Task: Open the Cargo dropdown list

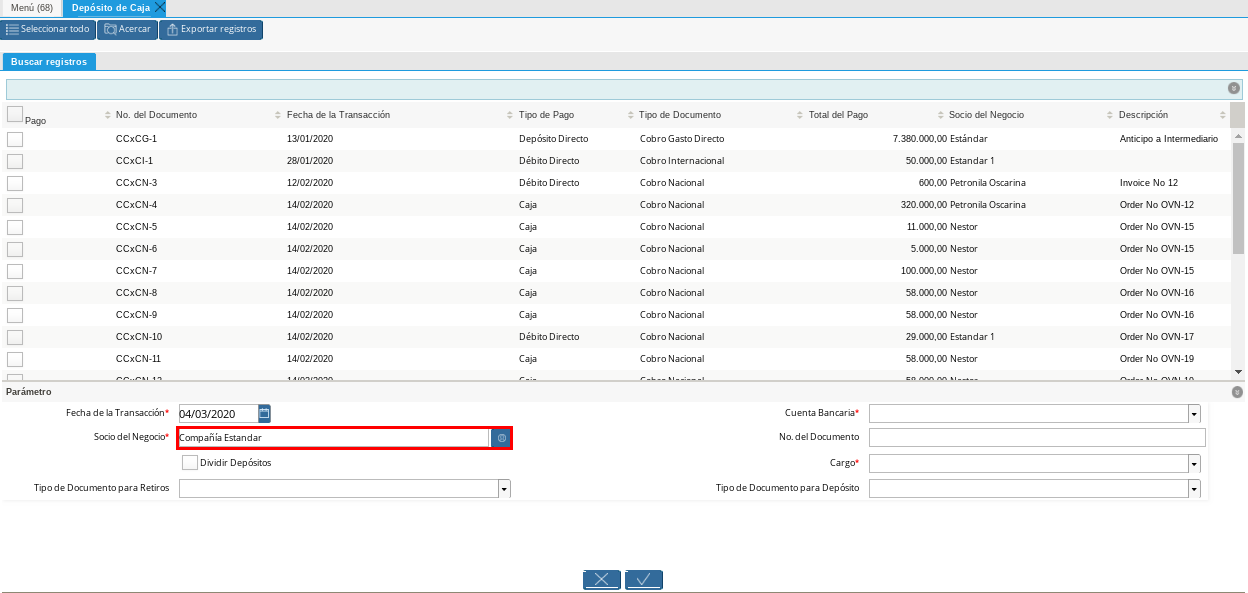Action: [x=1193, y=464]
